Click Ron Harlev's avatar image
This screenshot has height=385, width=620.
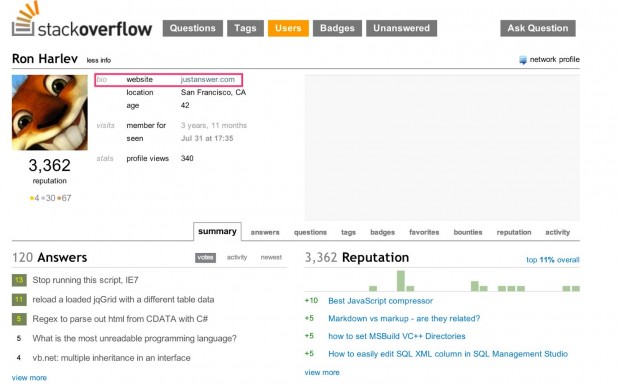[x=50, y=112]
